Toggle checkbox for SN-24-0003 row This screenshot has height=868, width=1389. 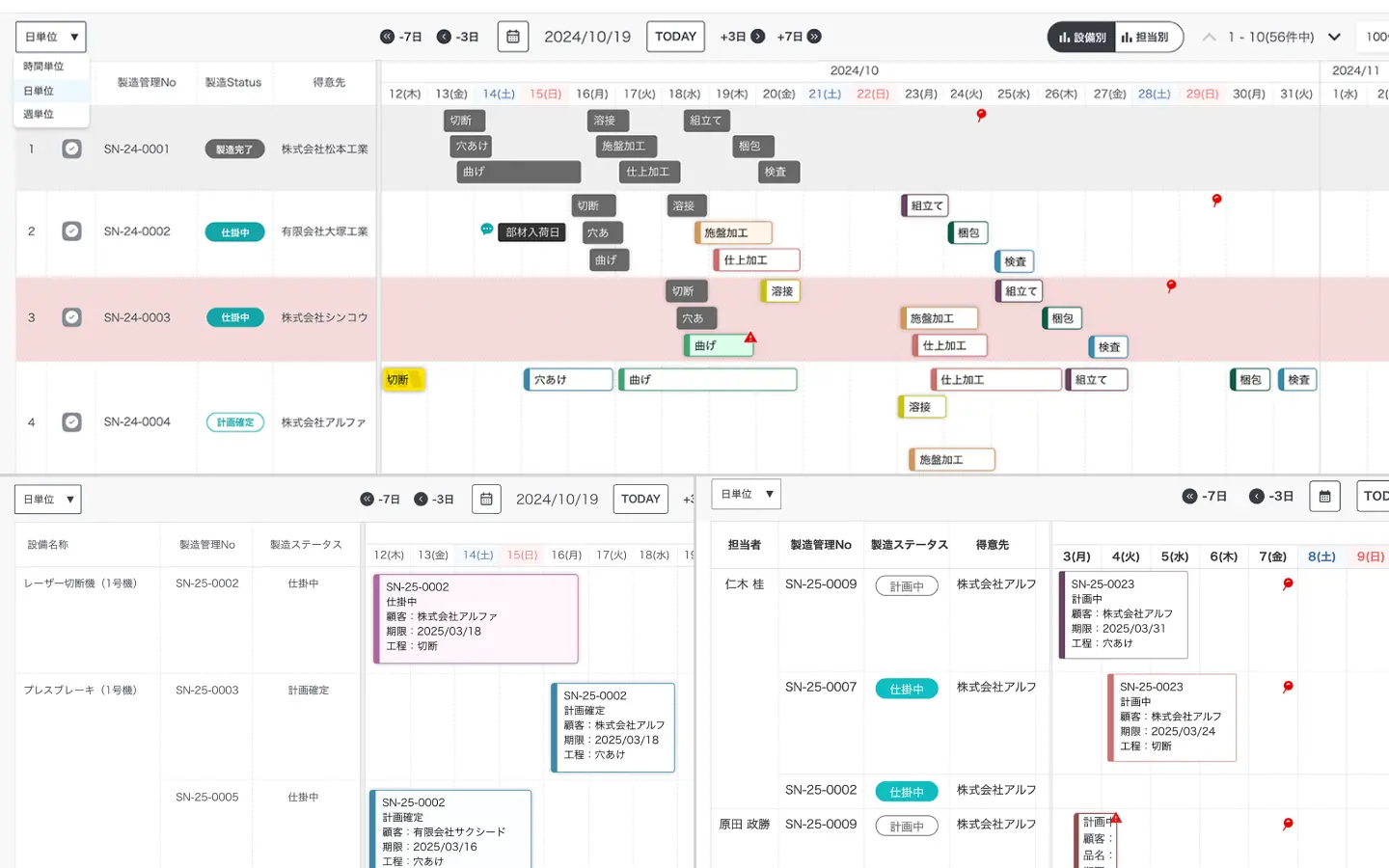71,317
